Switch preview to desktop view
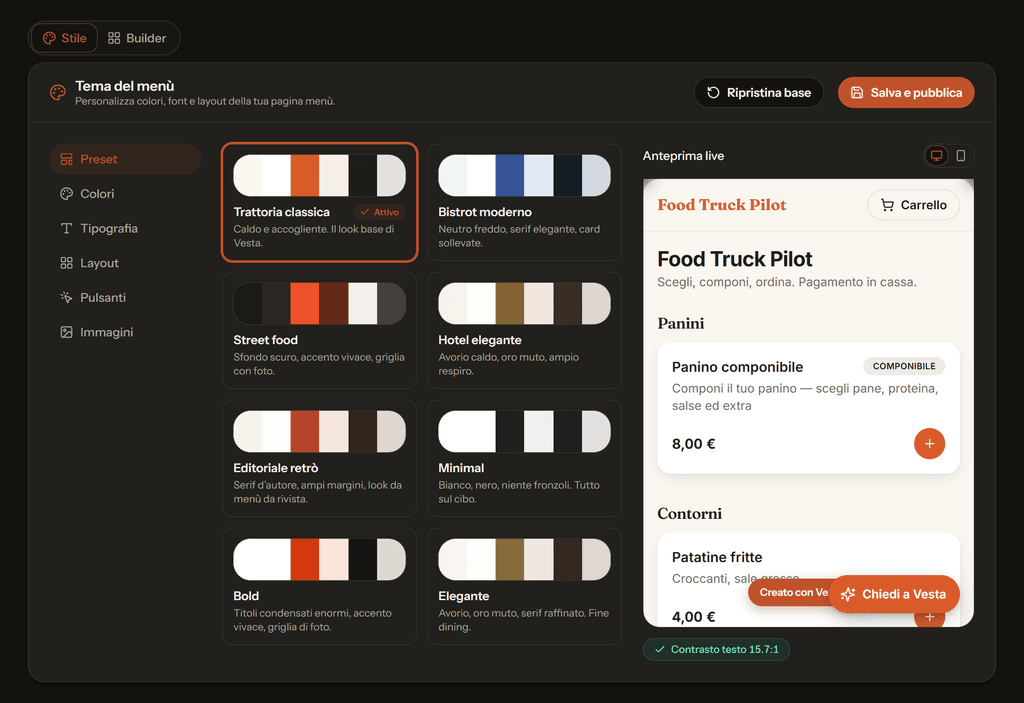Screen dimensions: 1024x703 pos(936,155)
